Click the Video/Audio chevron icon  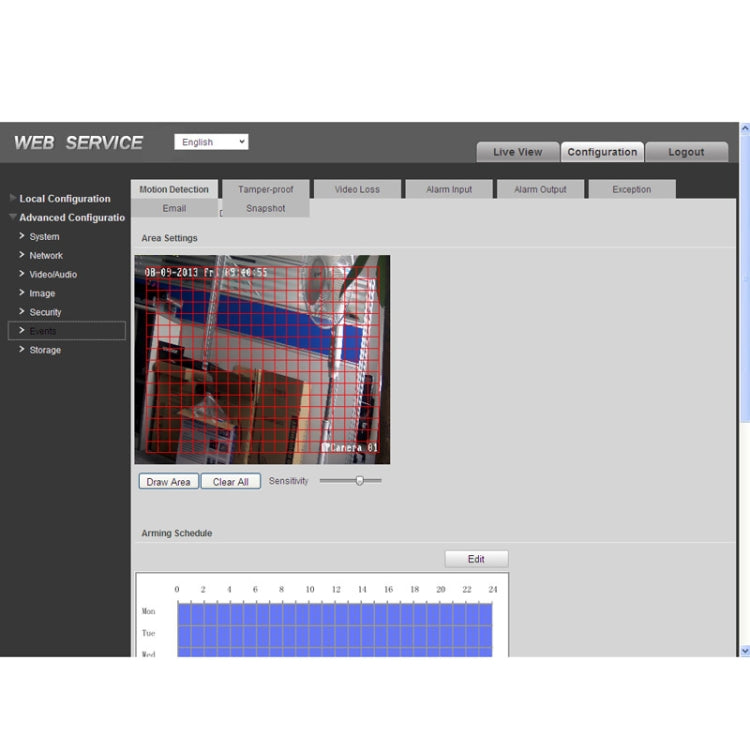coord(22,274)
